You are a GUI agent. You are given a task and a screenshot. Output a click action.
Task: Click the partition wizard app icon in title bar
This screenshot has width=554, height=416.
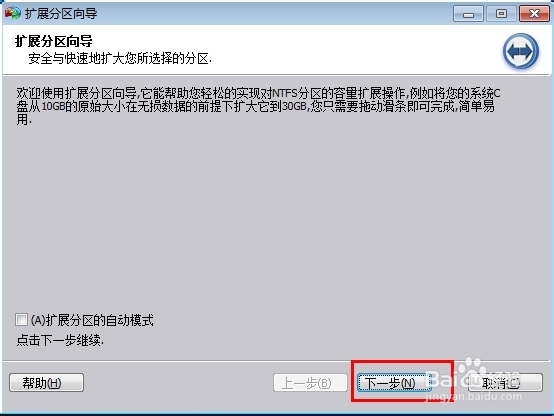pos(13,13)
